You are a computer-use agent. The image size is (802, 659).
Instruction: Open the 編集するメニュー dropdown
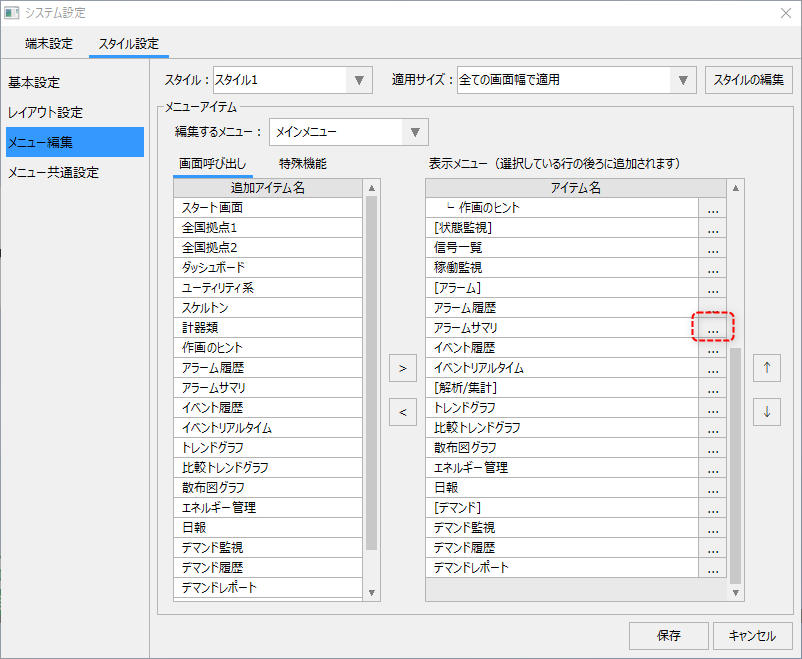415,132
